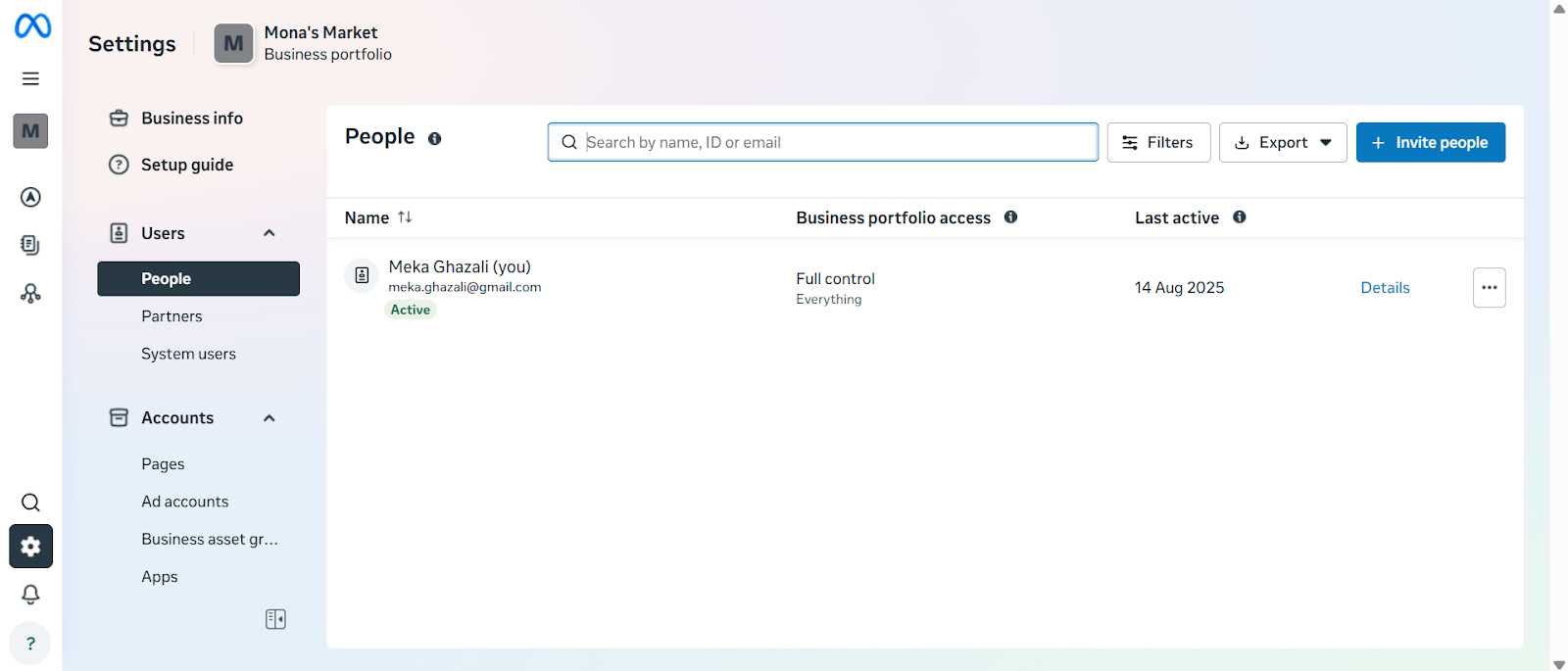Open help via question mark icon
This screenshot has width=1568, height=671.
pos(30,644)
